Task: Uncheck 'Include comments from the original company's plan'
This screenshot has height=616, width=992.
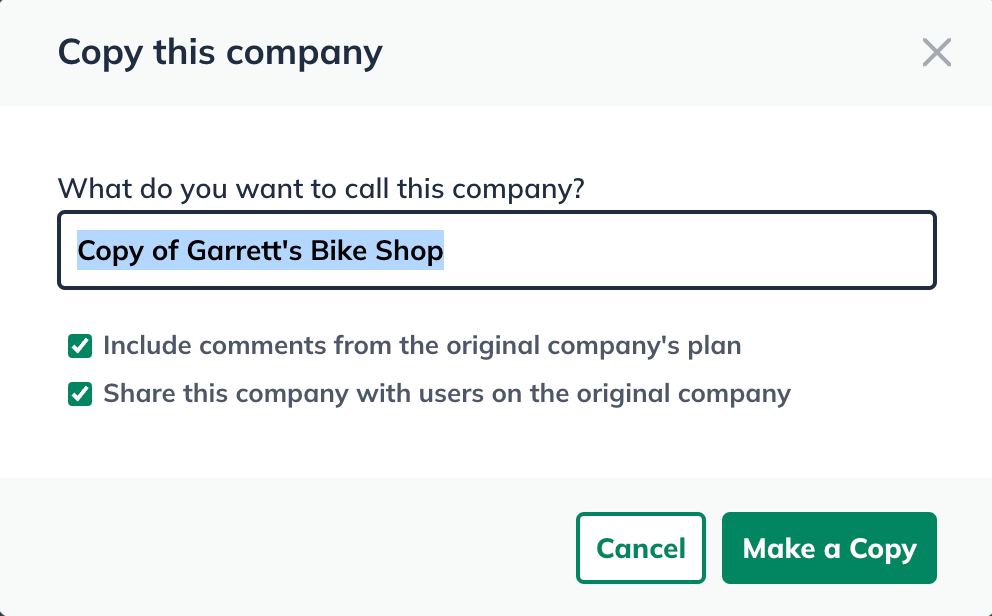Action: pos(79,345)
